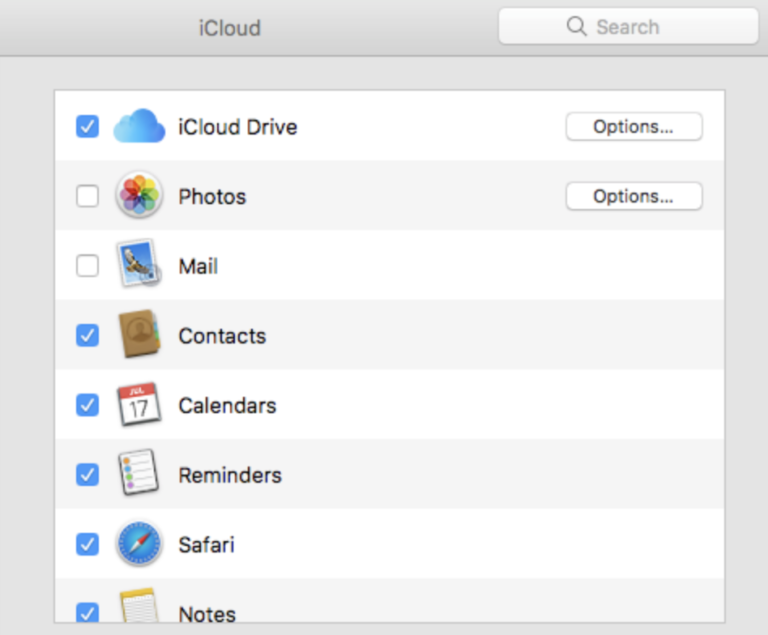The height and width of the screenshot is (635, 768).
Task: Click the Photos label text
Action: 212,196
